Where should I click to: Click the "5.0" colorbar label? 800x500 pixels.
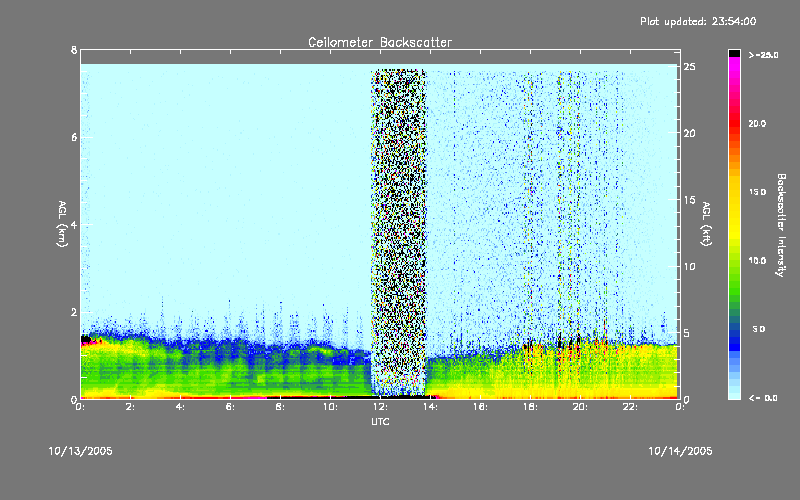pyautogui.click(x=759, y=329)
